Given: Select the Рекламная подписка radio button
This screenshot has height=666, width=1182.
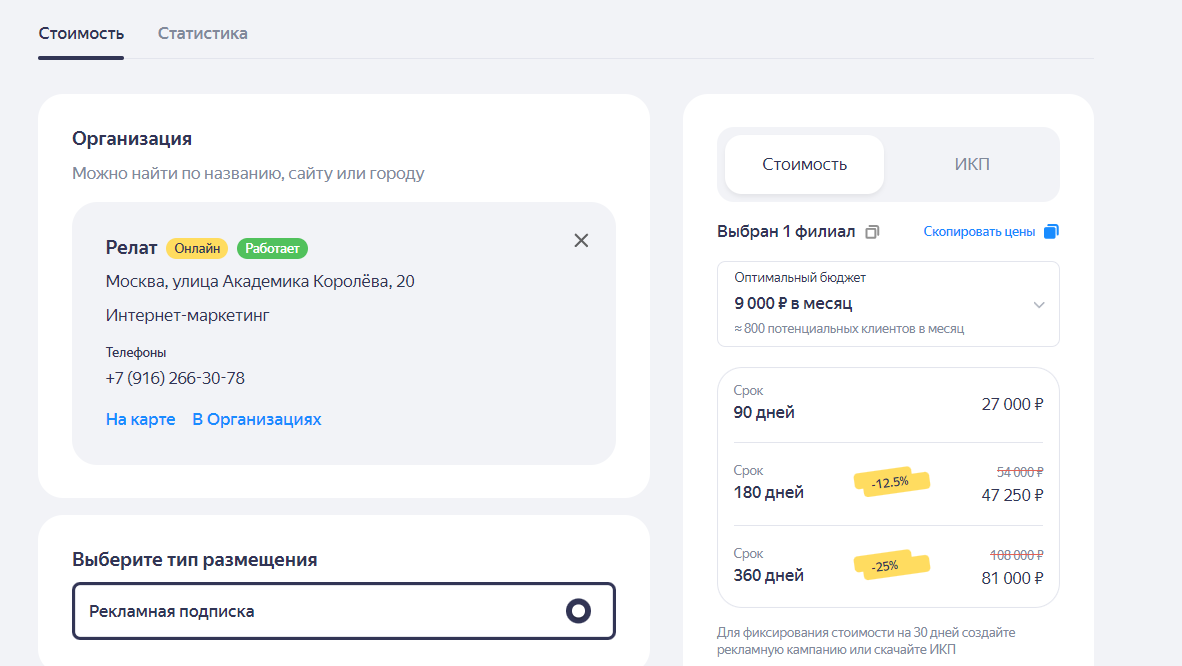Looking at the screenshot, I should (x=578, y=611).
